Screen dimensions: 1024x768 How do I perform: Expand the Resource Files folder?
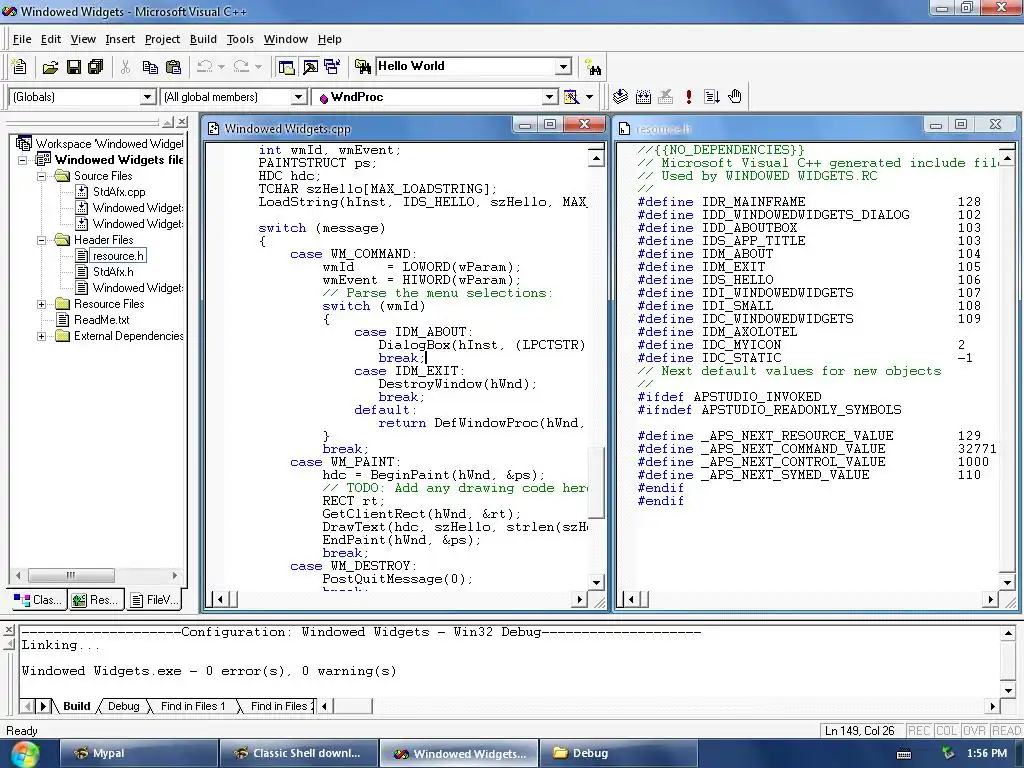41,304
